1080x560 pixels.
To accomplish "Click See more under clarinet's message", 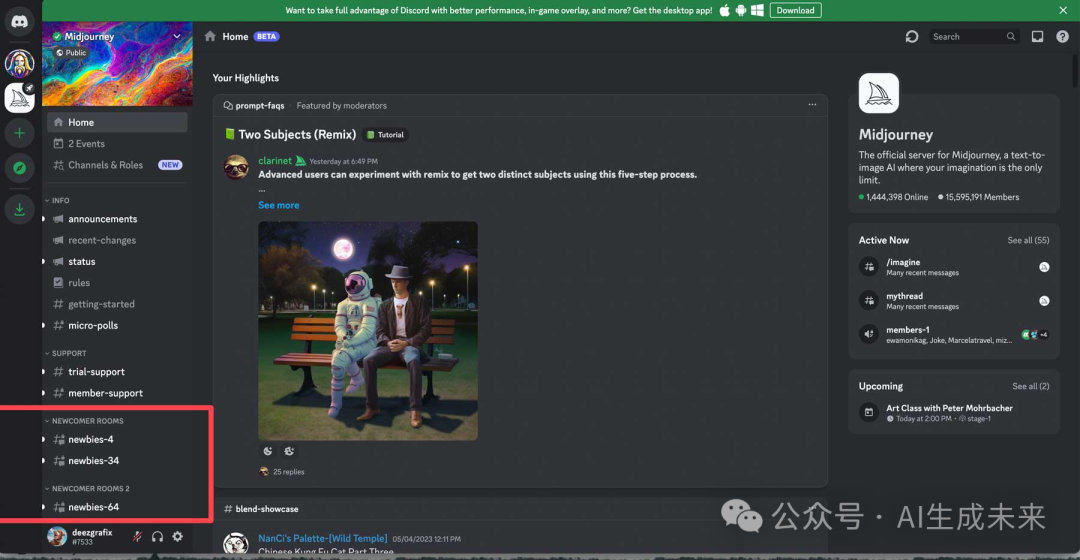I will [278, 205].
